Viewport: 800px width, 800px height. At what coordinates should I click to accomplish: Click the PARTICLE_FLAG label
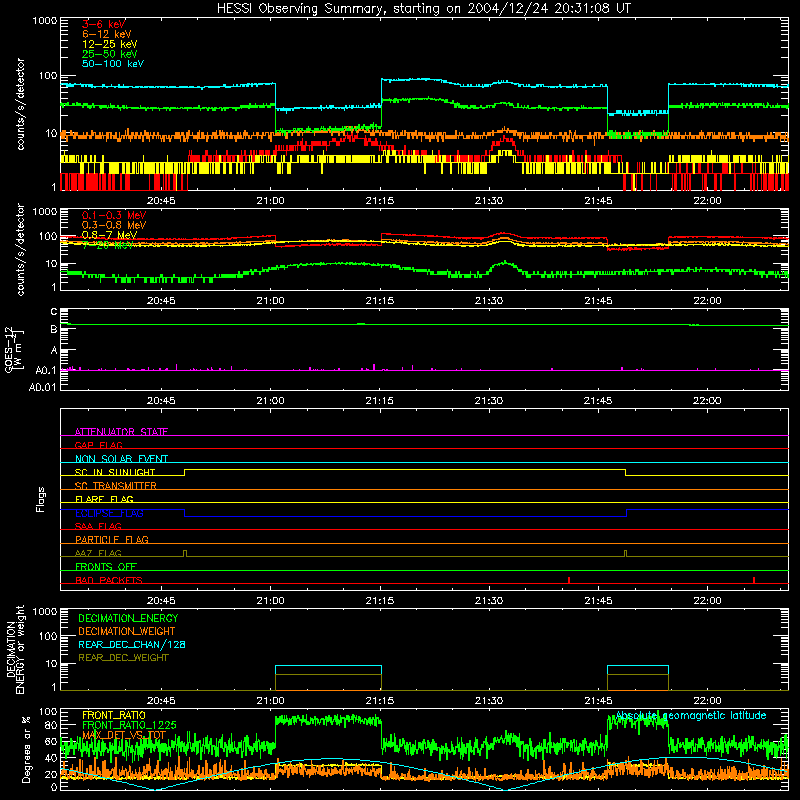[x=112, y=539]
